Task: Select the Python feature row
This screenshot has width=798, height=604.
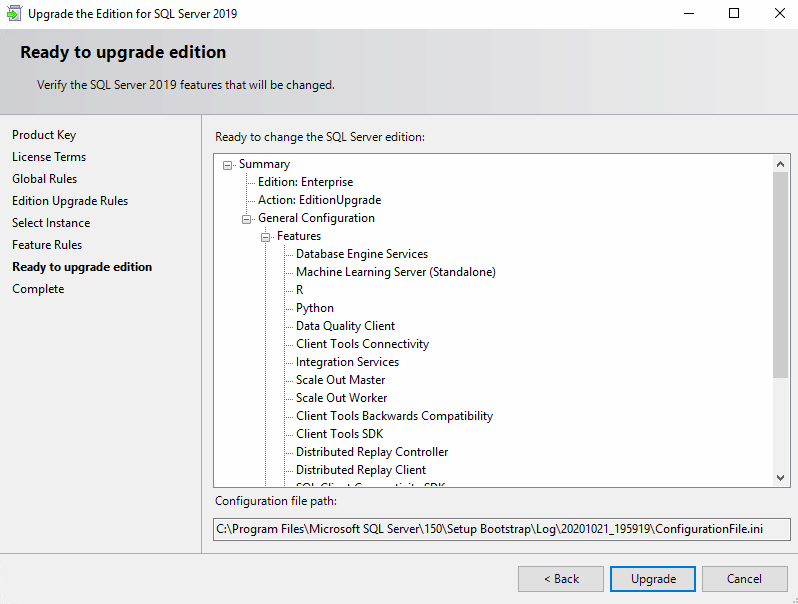Action: coord(315,308)
